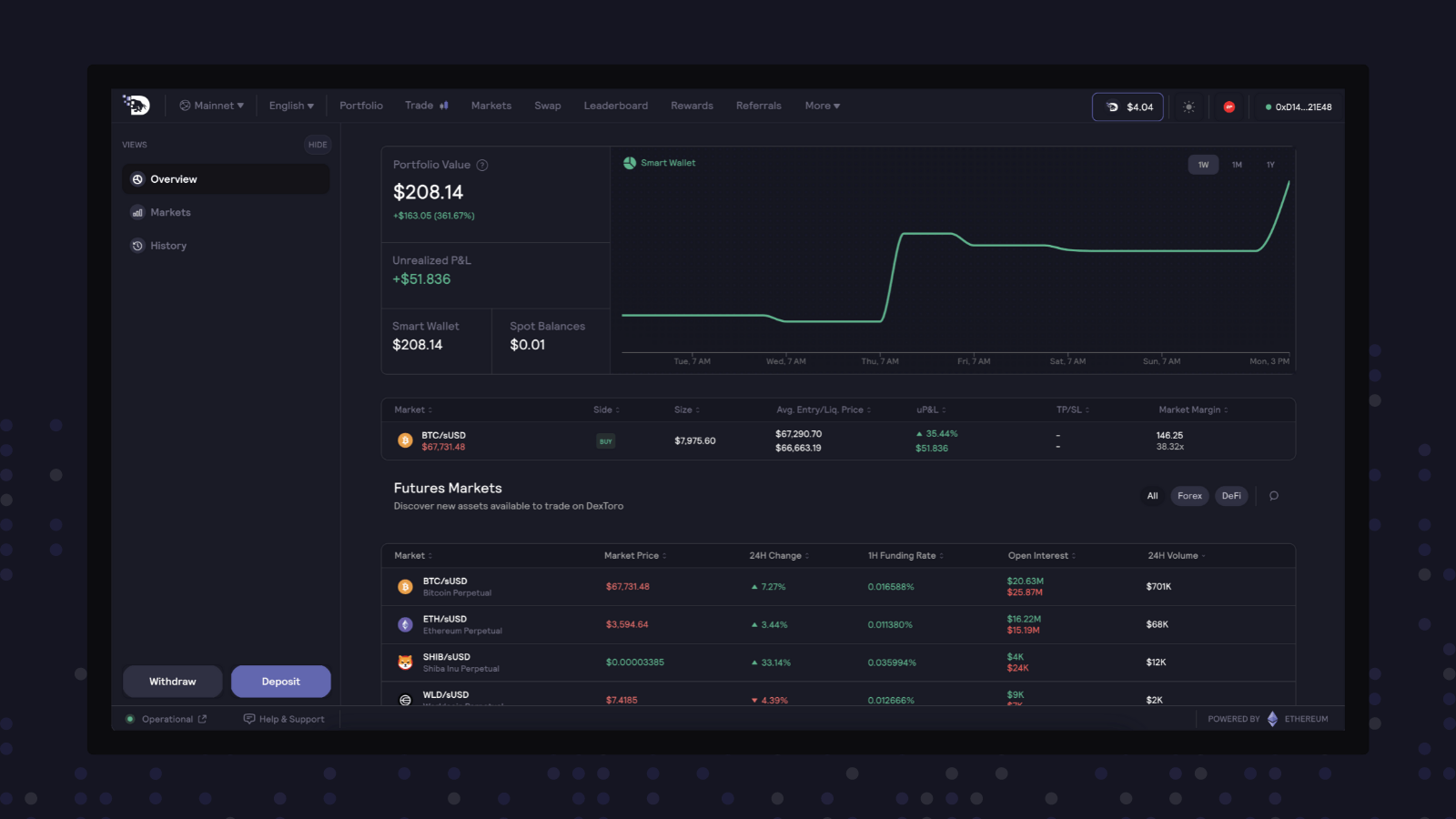Click the Bitcoin icon in futures list
The width and height of the screenshot is (1456, 819).
pos(405,587)
